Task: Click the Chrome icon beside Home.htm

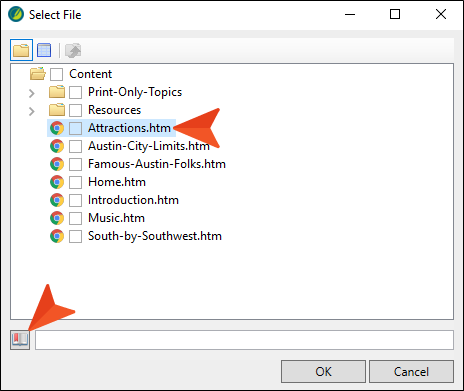Action: click(57, 182)
